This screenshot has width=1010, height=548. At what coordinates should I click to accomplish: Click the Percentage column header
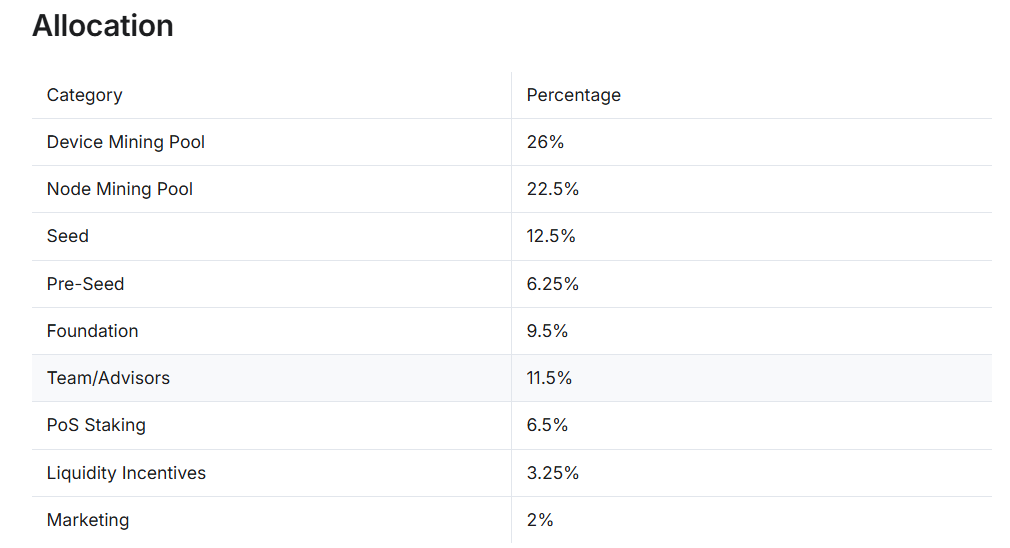click(x=573, y=95)
